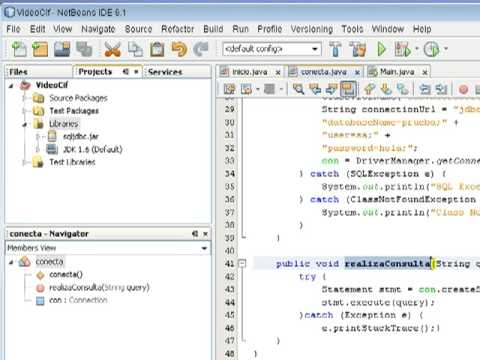Image resolution: width=480 pixels, height=360 pixels.
Task: Click the Cut scissors icon
Action: point(112,49)
